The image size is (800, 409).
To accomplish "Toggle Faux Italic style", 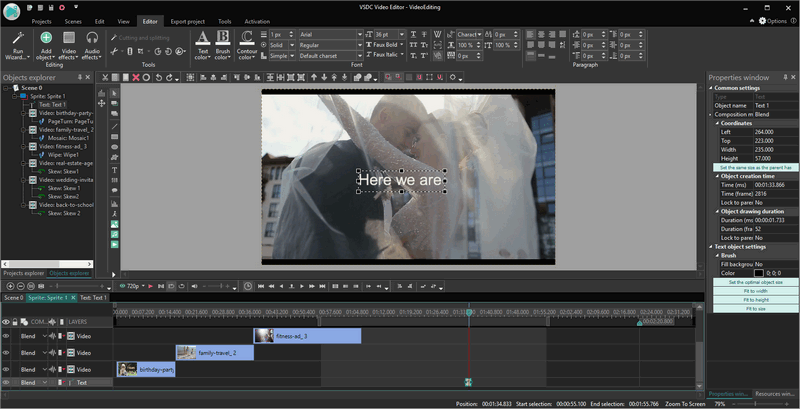I will (385, 55).
